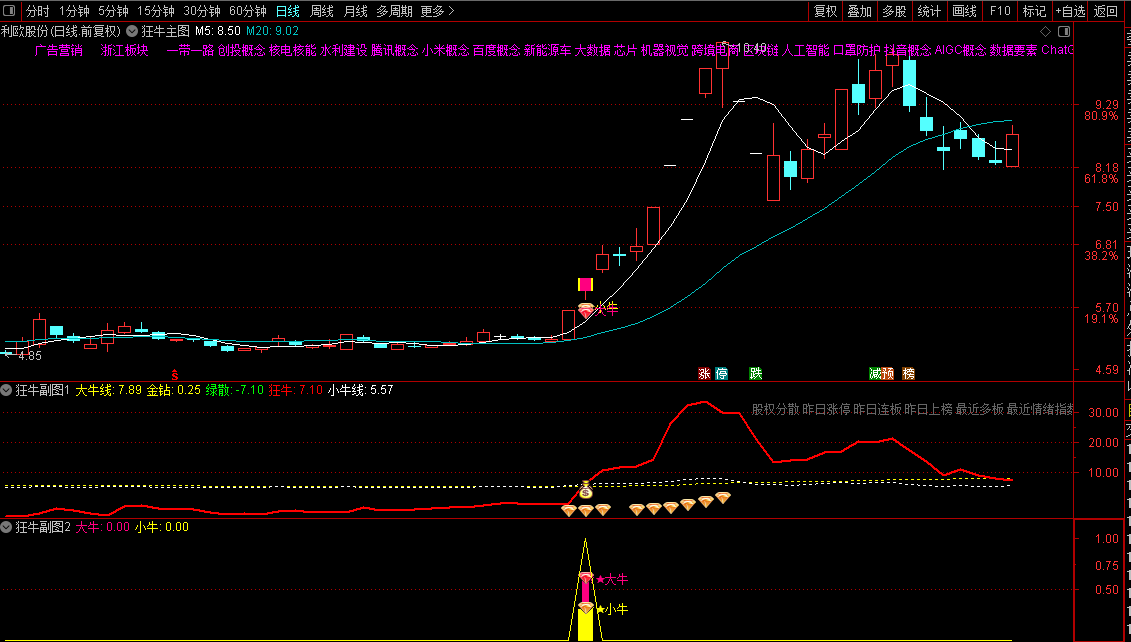Select the 30分钟 period
The height and width of the screenshot is (642, 1131).
[202, 11]
